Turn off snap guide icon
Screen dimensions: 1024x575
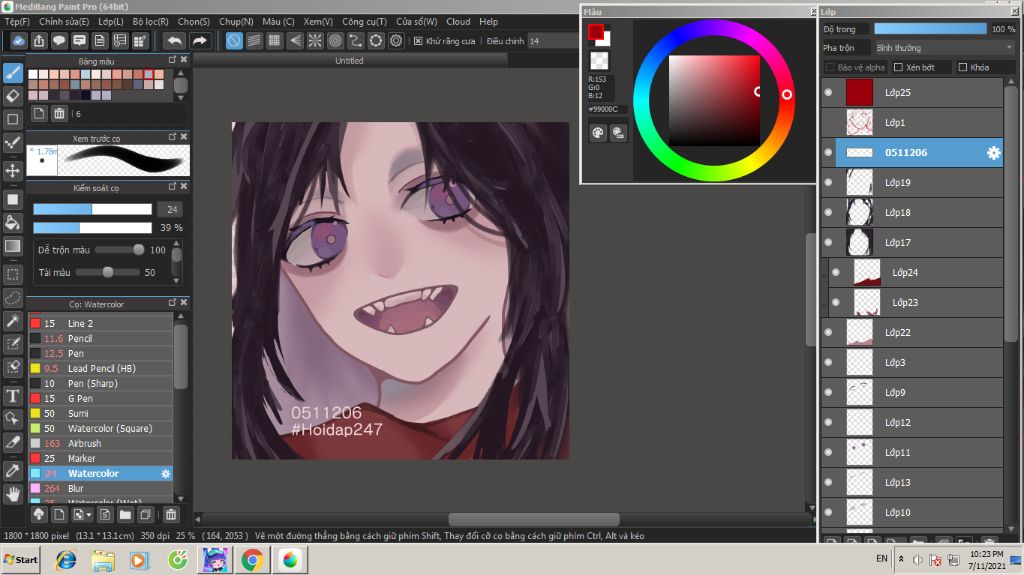point(234,41)
